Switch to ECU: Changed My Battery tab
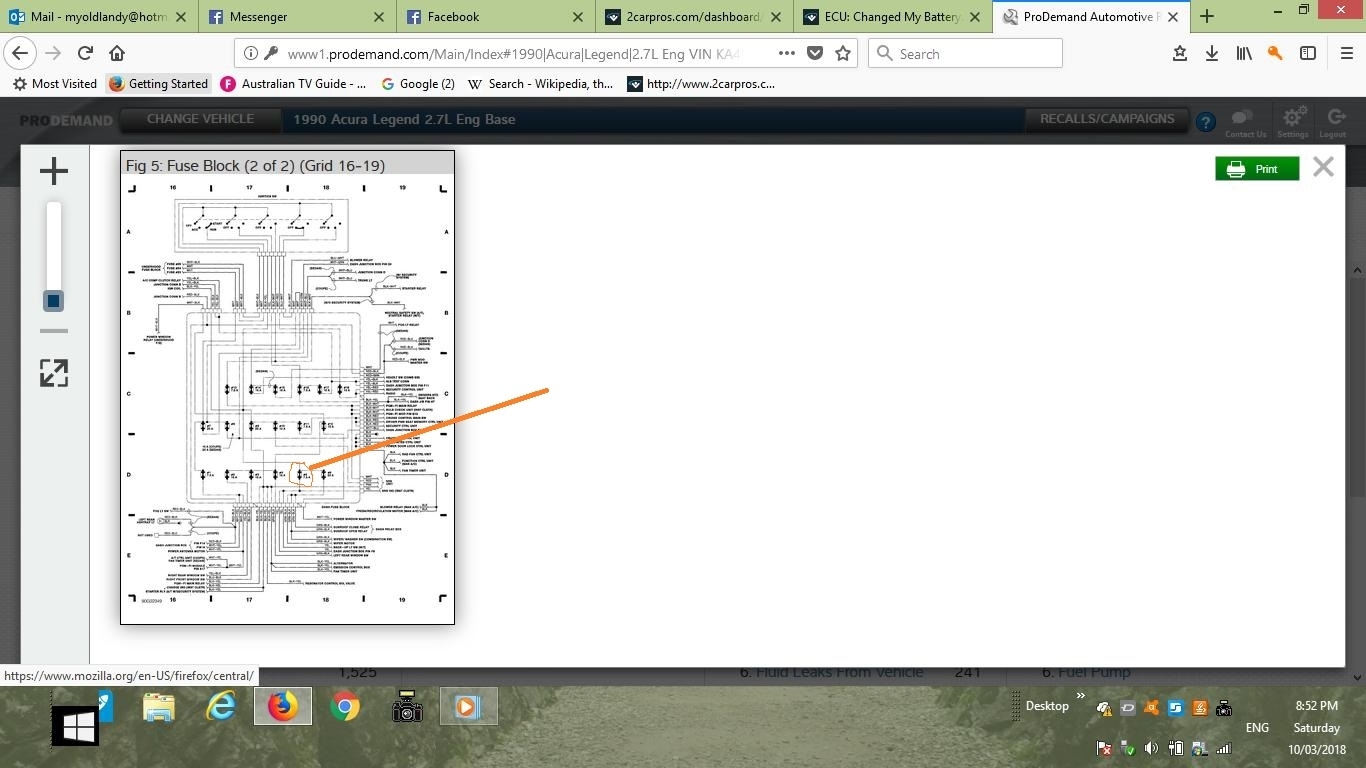Image resolution: width=1366 pixels, height=768 pixels. coord(893,17)
